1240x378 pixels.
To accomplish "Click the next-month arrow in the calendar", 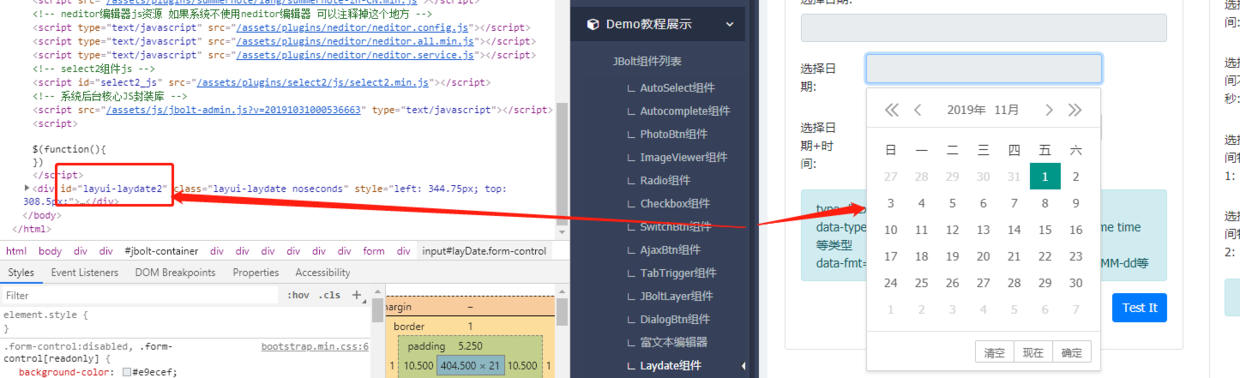I will (1048, 110).
